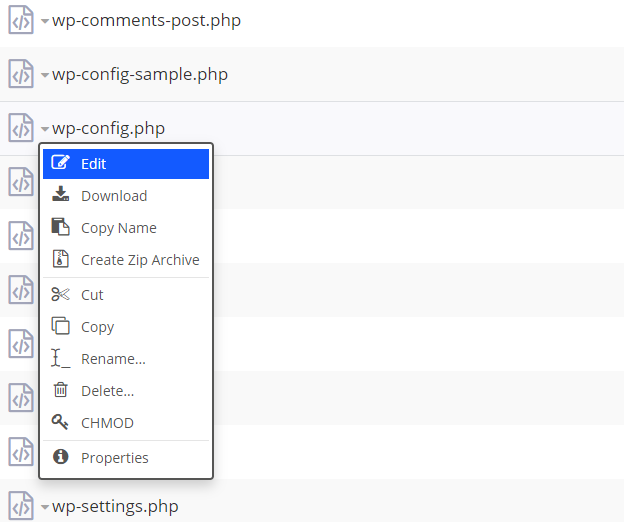This screenshot has width=624, height=522.
Task: Click the key CHMOD icon
Action: 61,423
